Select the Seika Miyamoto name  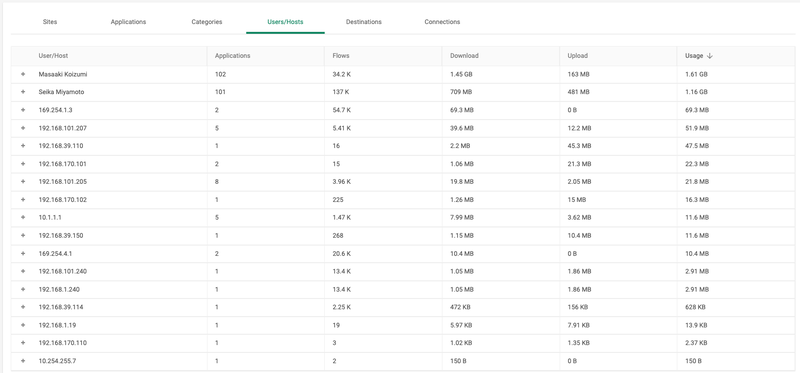click(61, 92)
